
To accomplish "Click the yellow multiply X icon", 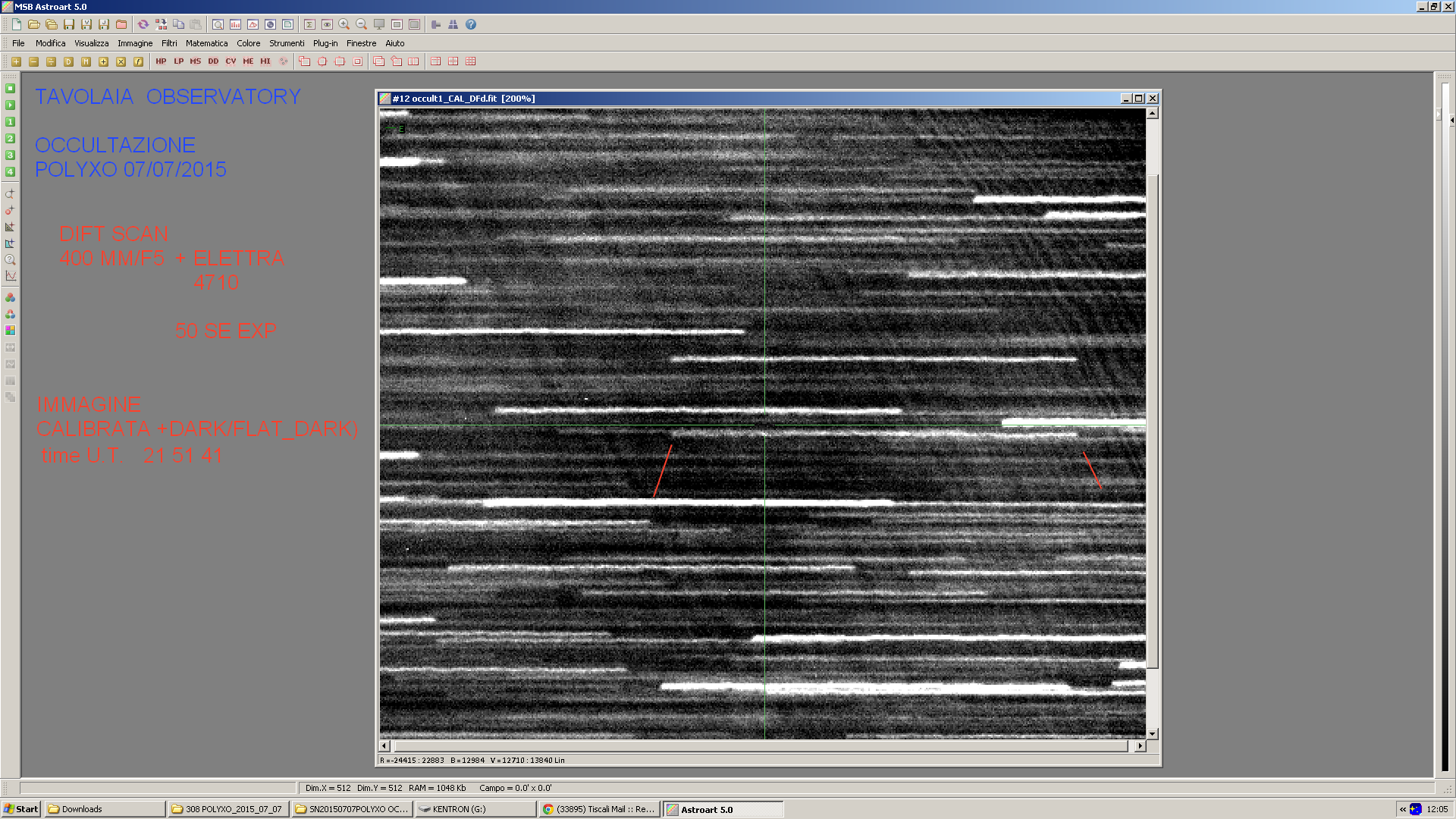I will tap(121, 61).
